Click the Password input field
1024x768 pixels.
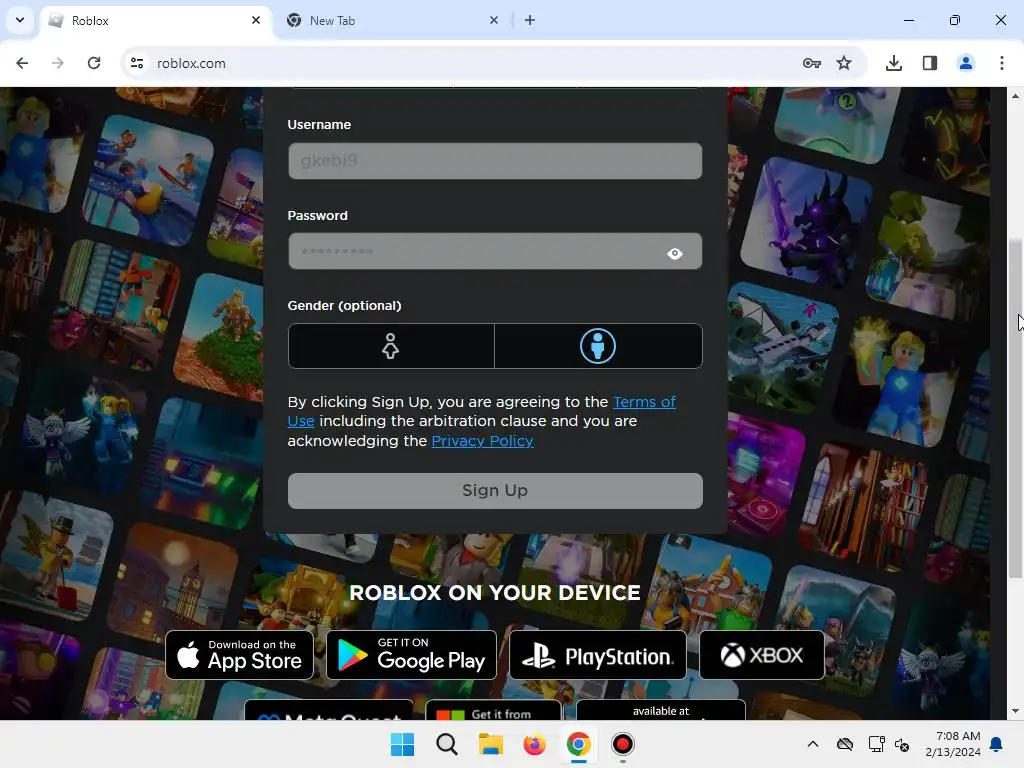click(x=495, y=251)
